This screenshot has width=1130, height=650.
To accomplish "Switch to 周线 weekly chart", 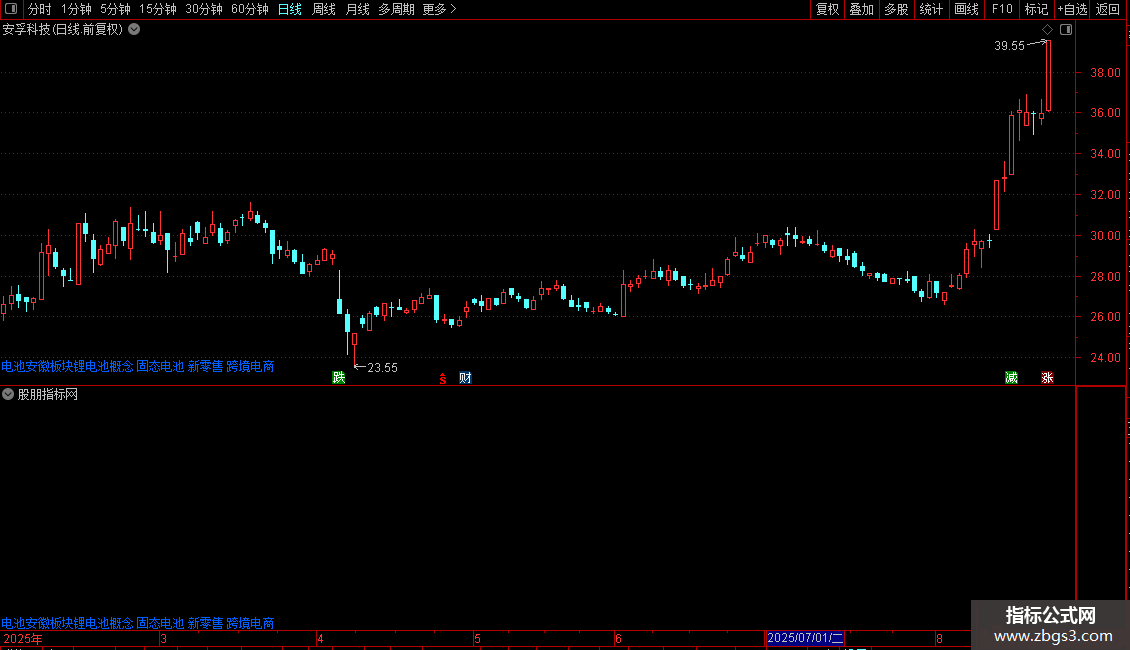I will point(324,9).
